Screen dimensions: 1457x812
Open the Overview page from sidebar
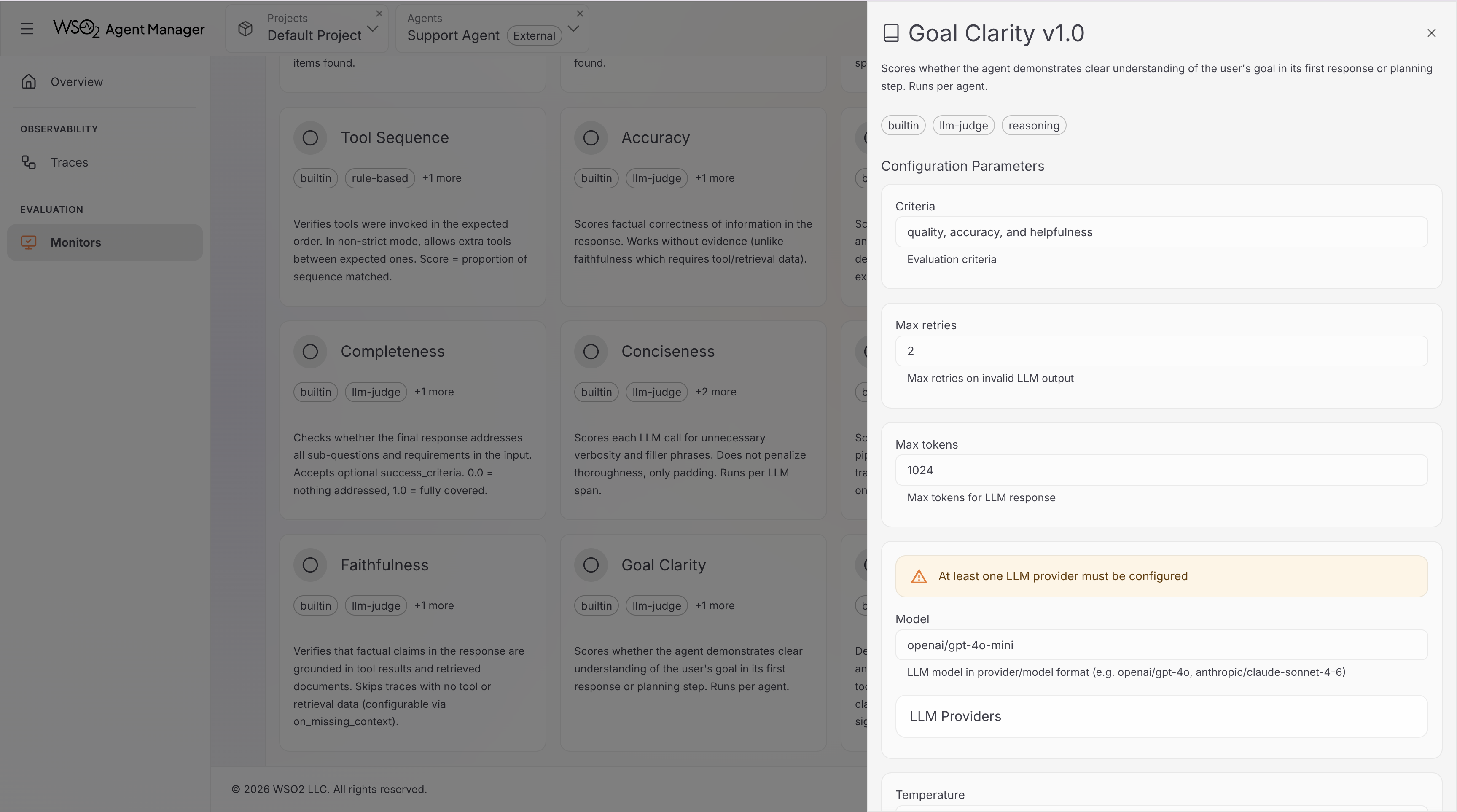76,81
